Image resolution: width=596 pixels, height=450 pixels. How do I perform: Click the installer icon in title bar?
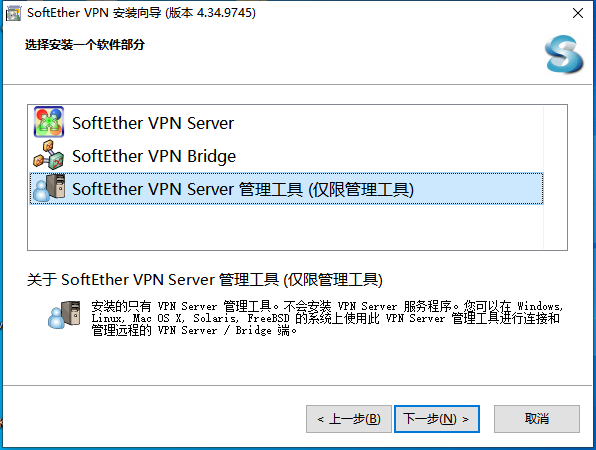point(13,13)
